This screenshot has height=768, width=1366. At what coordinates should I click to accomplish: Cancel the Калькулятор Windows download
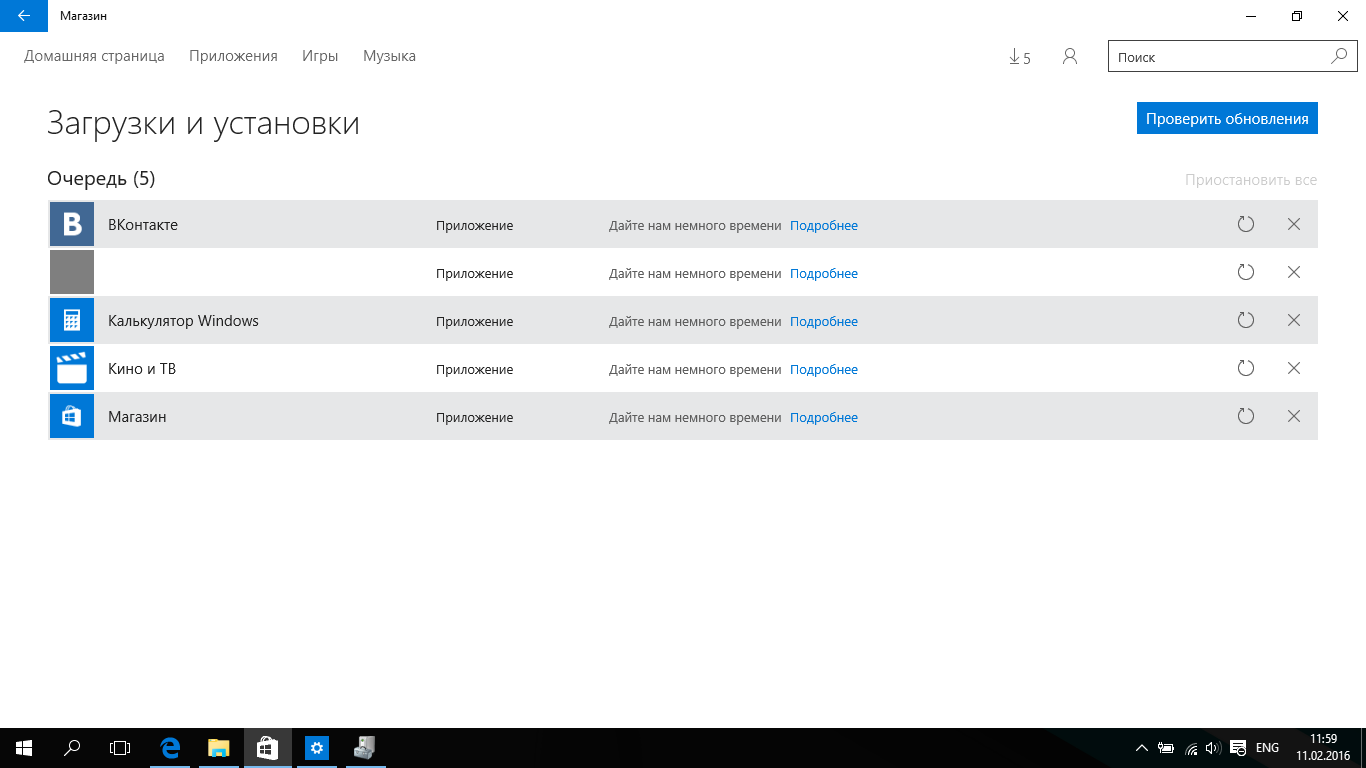(1294, 321)
